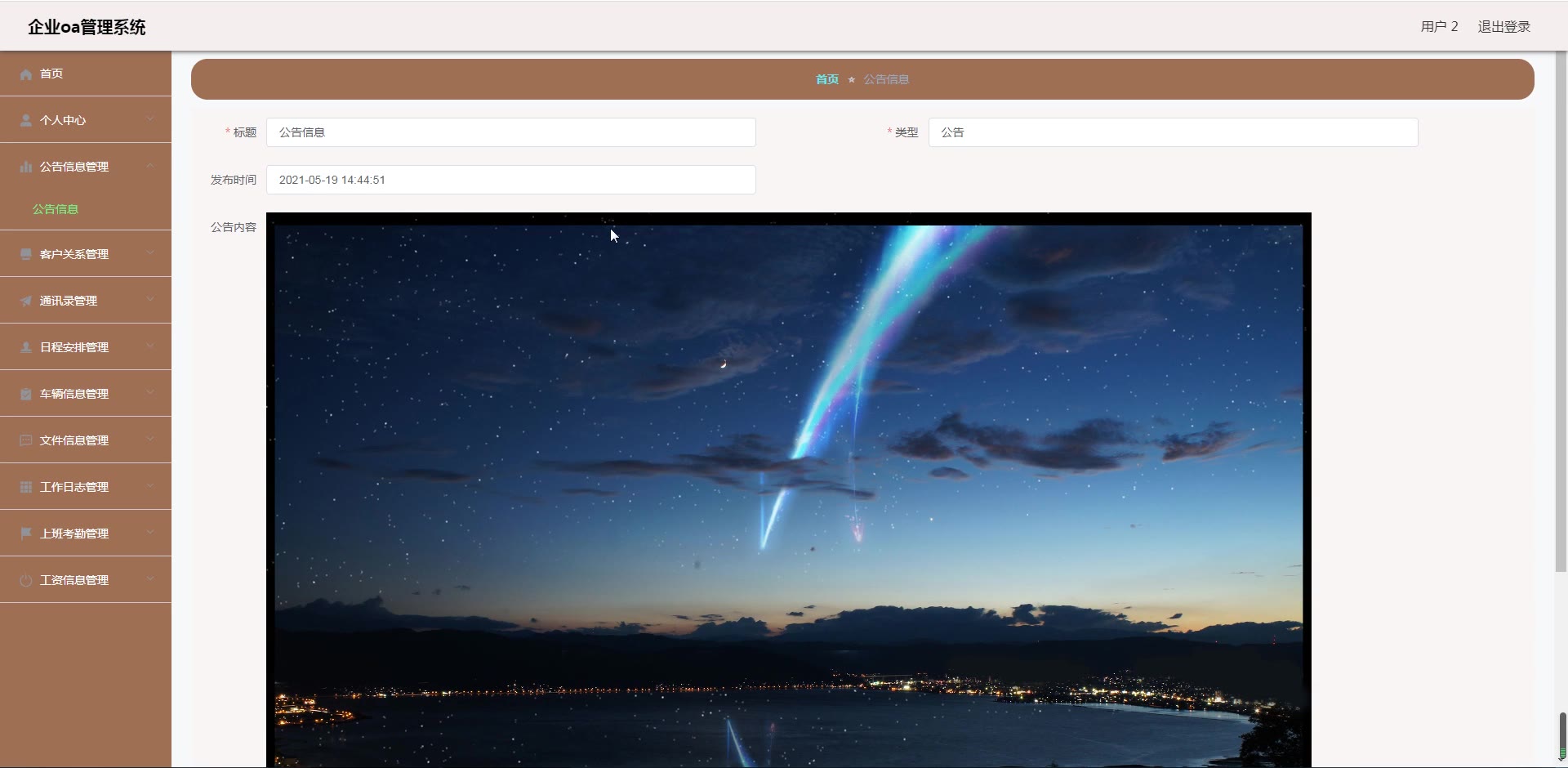The width and height of the screenshot is (1568, 768).
Task: Expand the 个人中心 menu arrow
Action: [x=150, y=119]
